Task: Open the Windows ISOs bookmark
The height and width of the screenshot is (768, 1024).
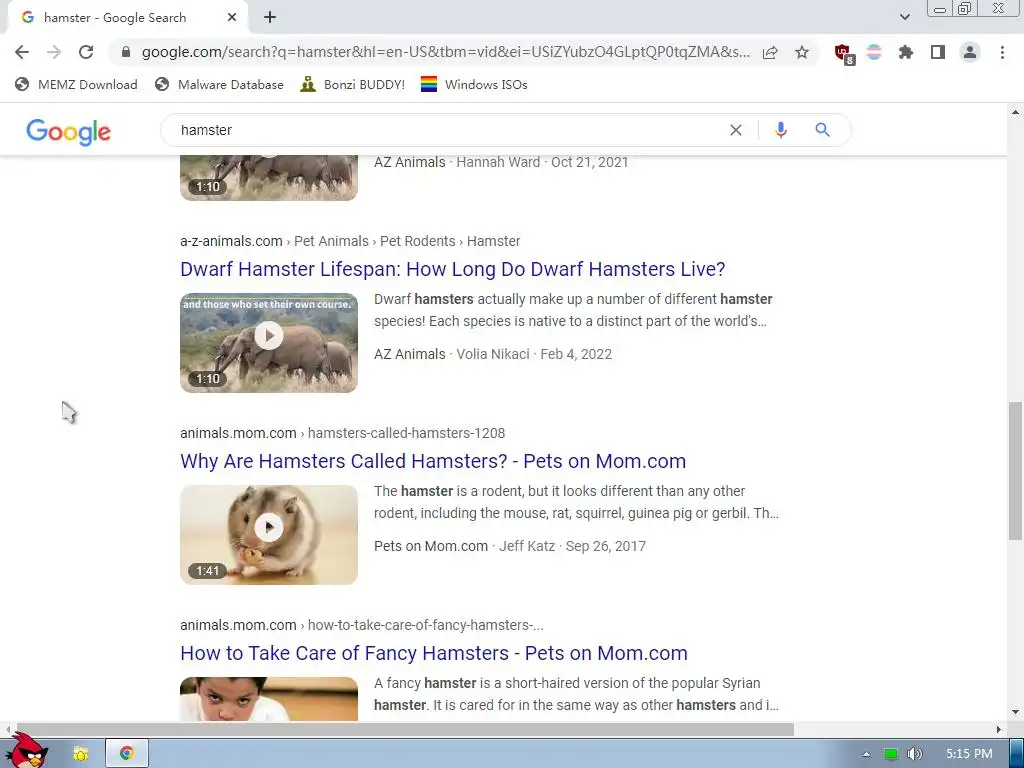Action: point(474,84)
